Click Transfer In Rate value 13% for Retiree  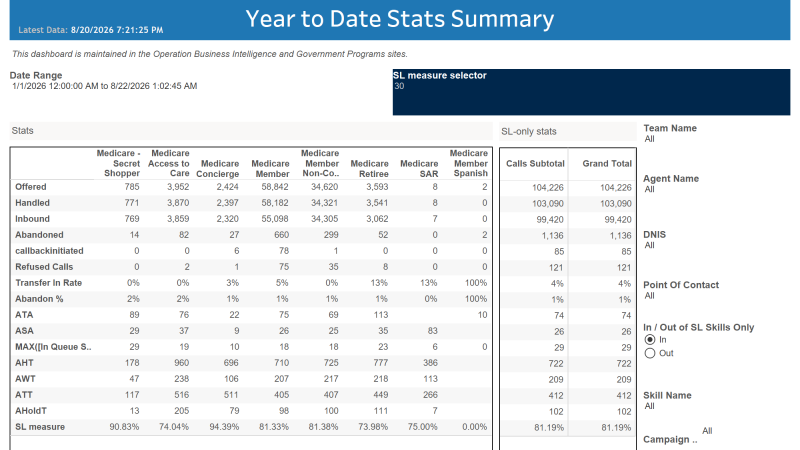pyautogui.click(x=379, y=283)
